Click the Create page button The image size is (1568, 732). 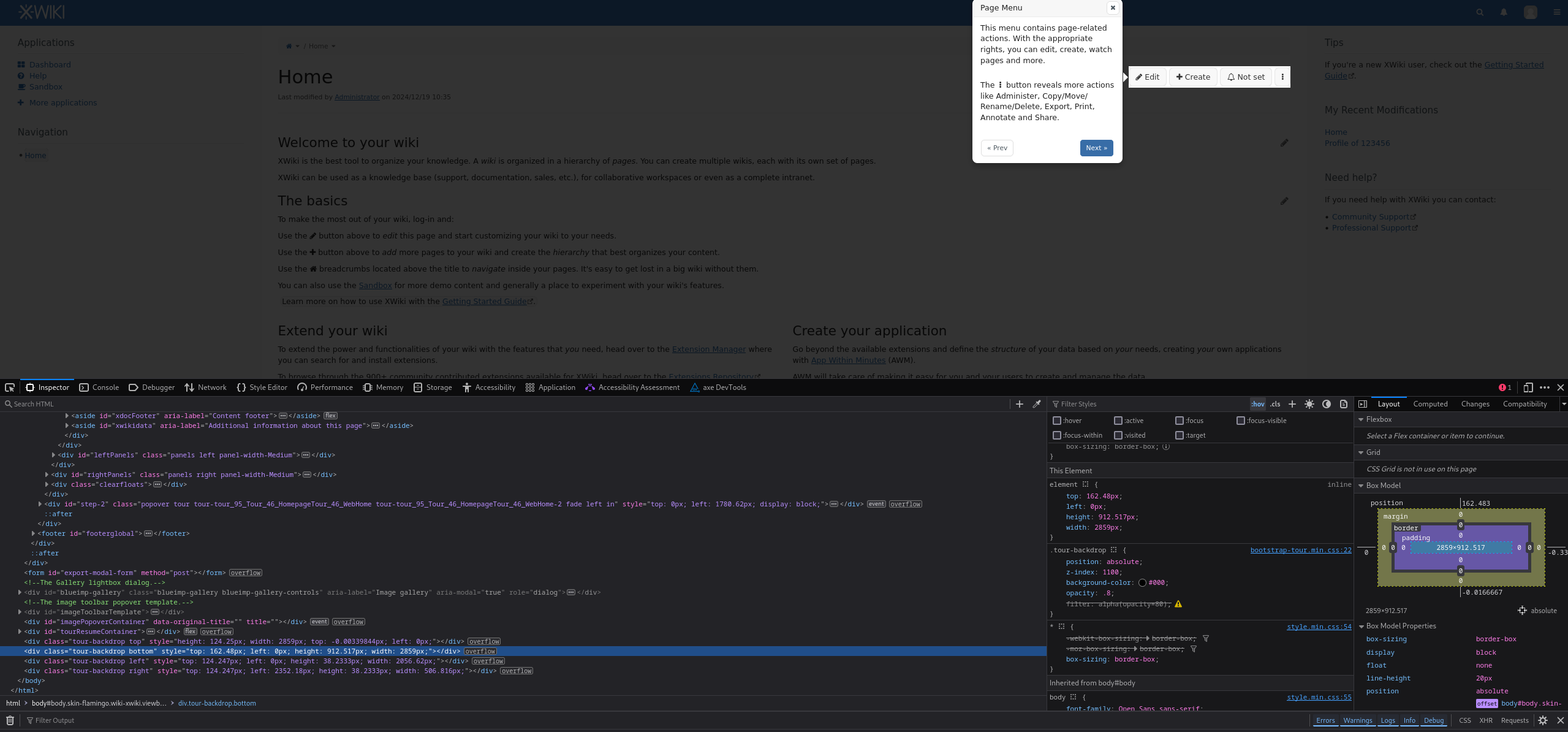click(1193, 77)
